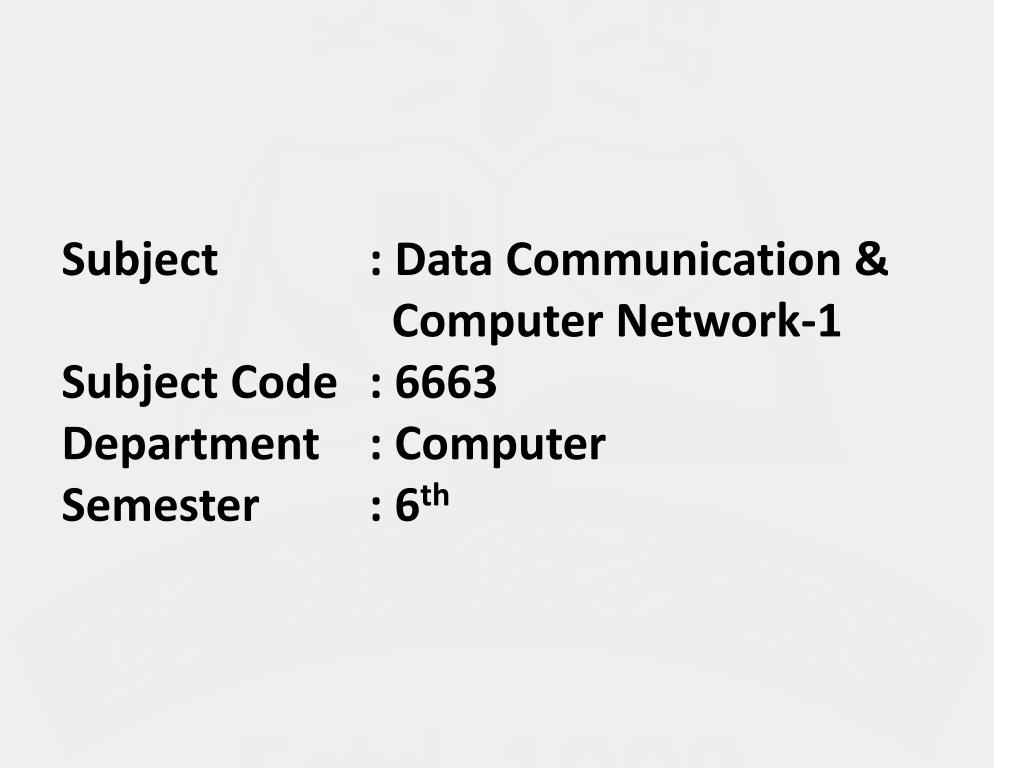Select the superscript "th" after 6
1024x768 pixels.
(x=435, y=496)
